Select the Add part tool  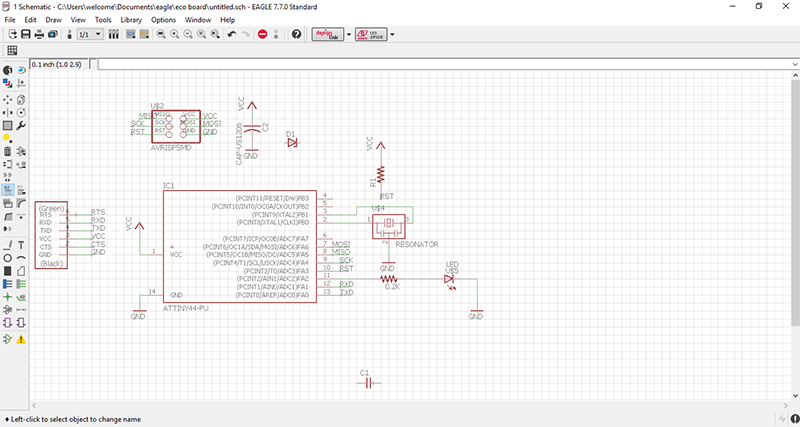click(21, 152)
